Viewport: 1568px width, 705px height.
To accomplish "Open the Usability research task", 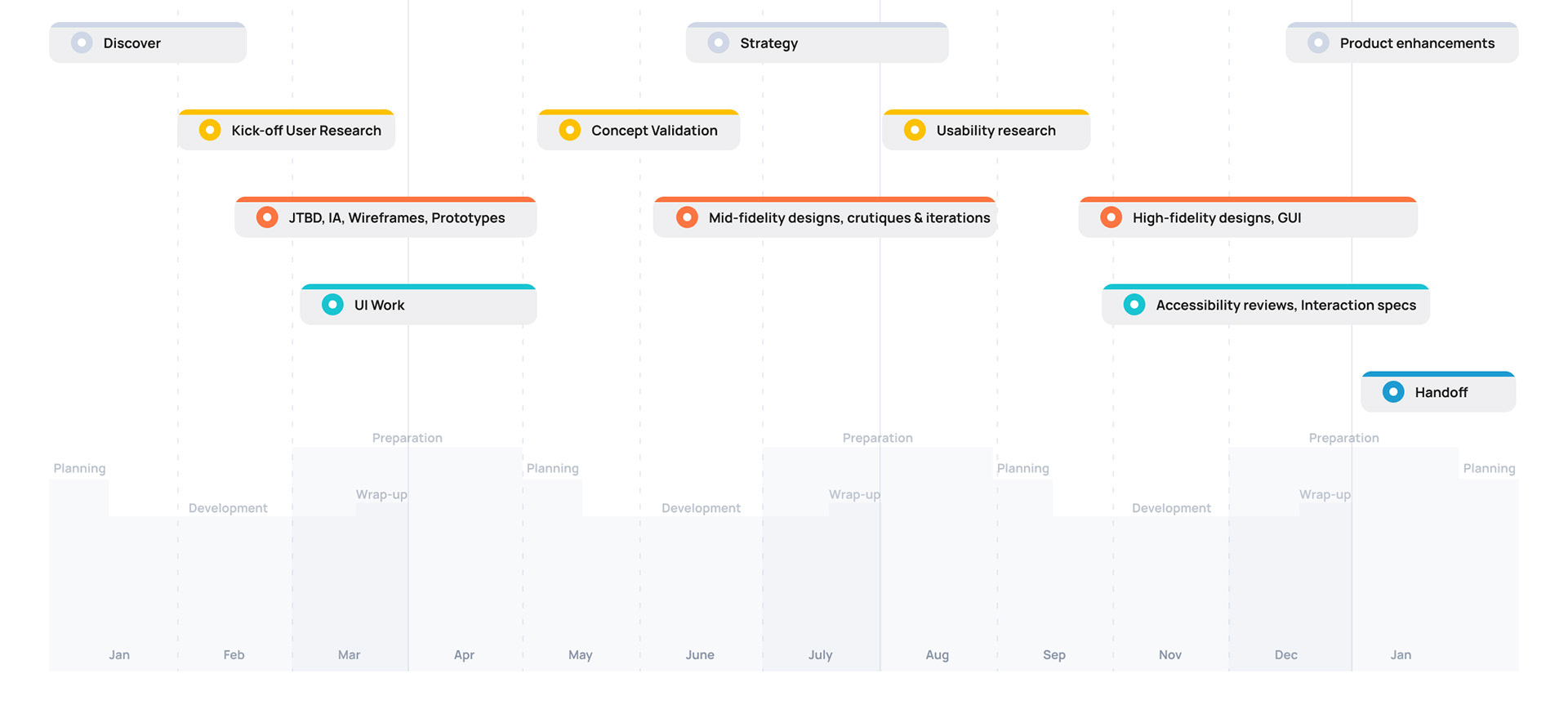I will (987, 130).
